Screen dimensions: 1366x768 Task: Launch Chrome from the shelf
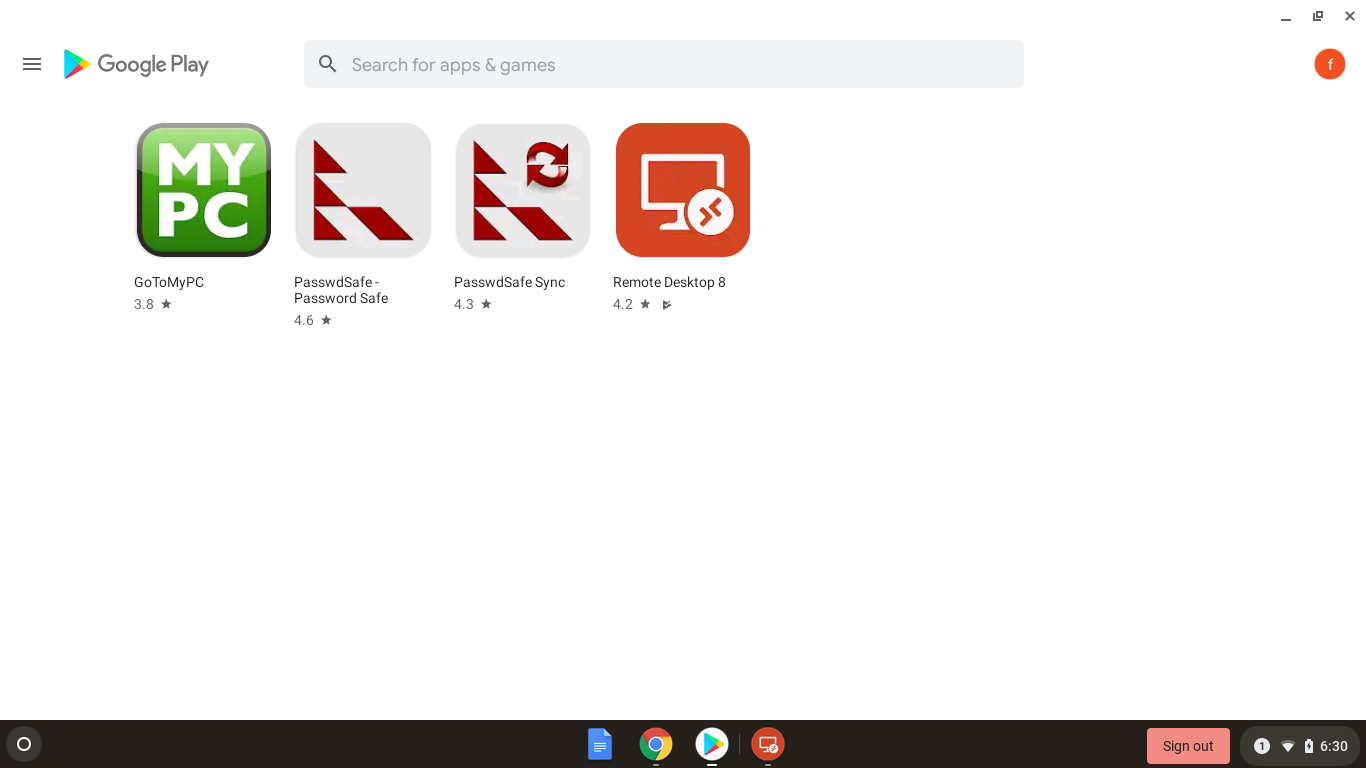point(656,744)
